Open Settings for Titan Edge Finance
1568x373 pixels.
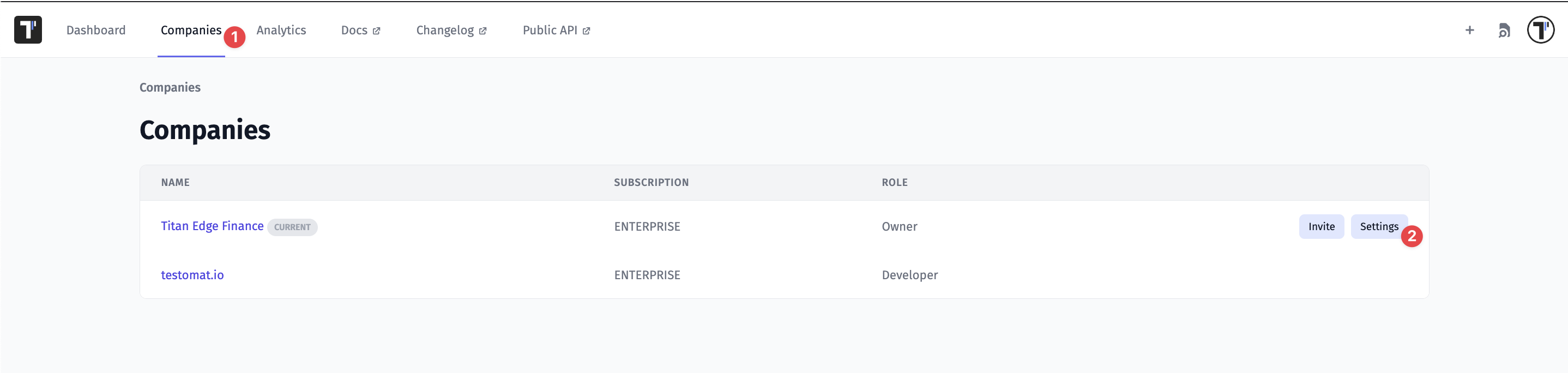coord(1378,226)
